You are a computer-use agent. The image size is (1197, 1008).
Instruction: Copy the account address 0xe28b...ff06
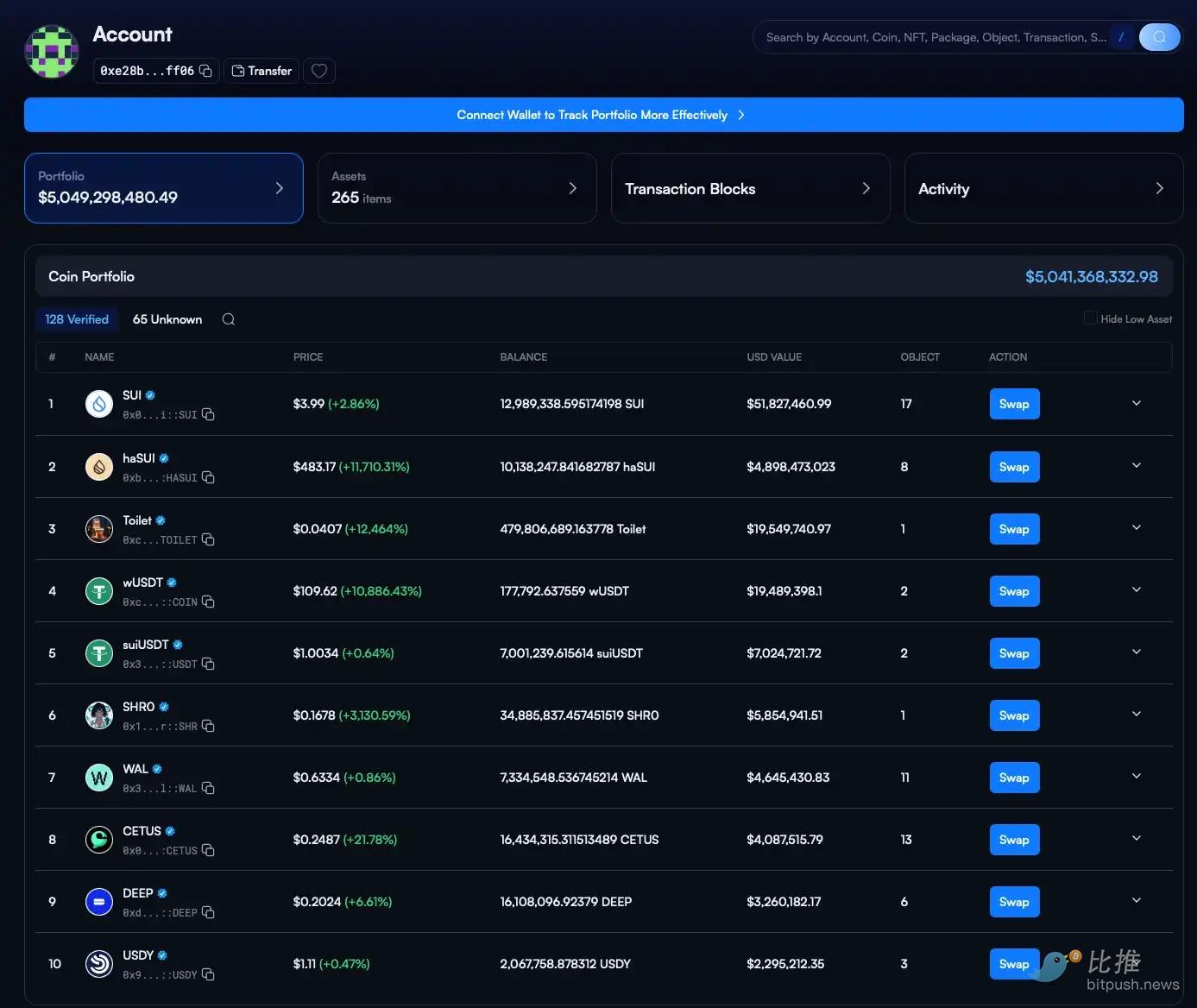click(205, 71)
